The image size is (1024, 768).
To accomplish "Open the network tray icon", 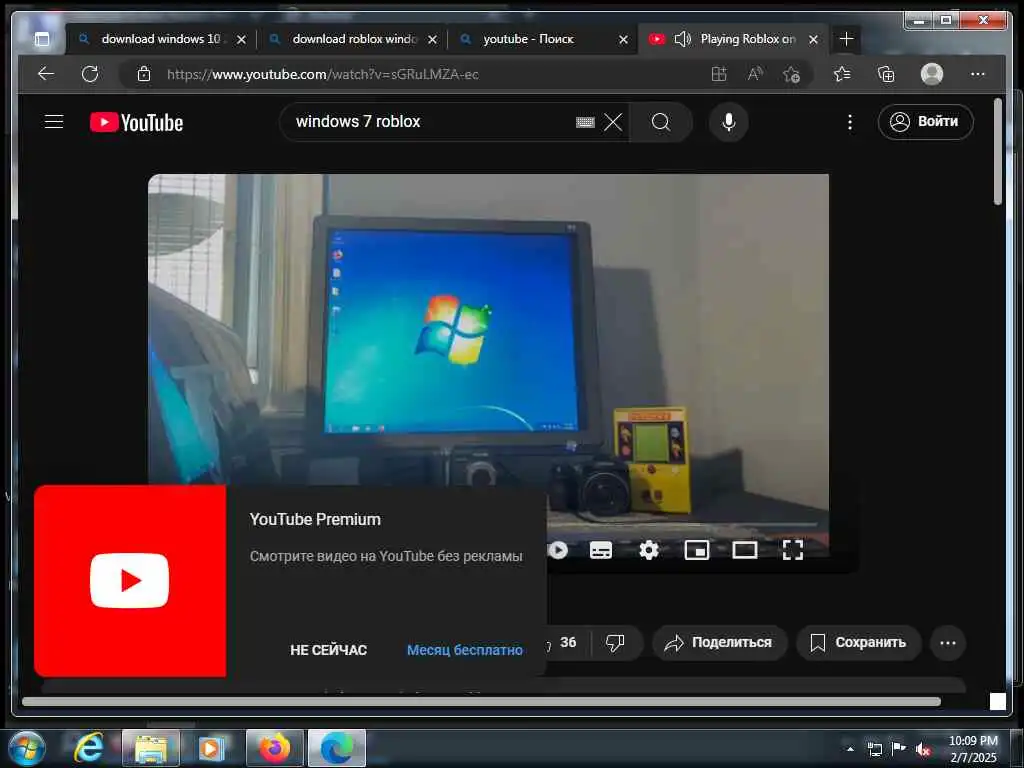I will pos(875,749).
